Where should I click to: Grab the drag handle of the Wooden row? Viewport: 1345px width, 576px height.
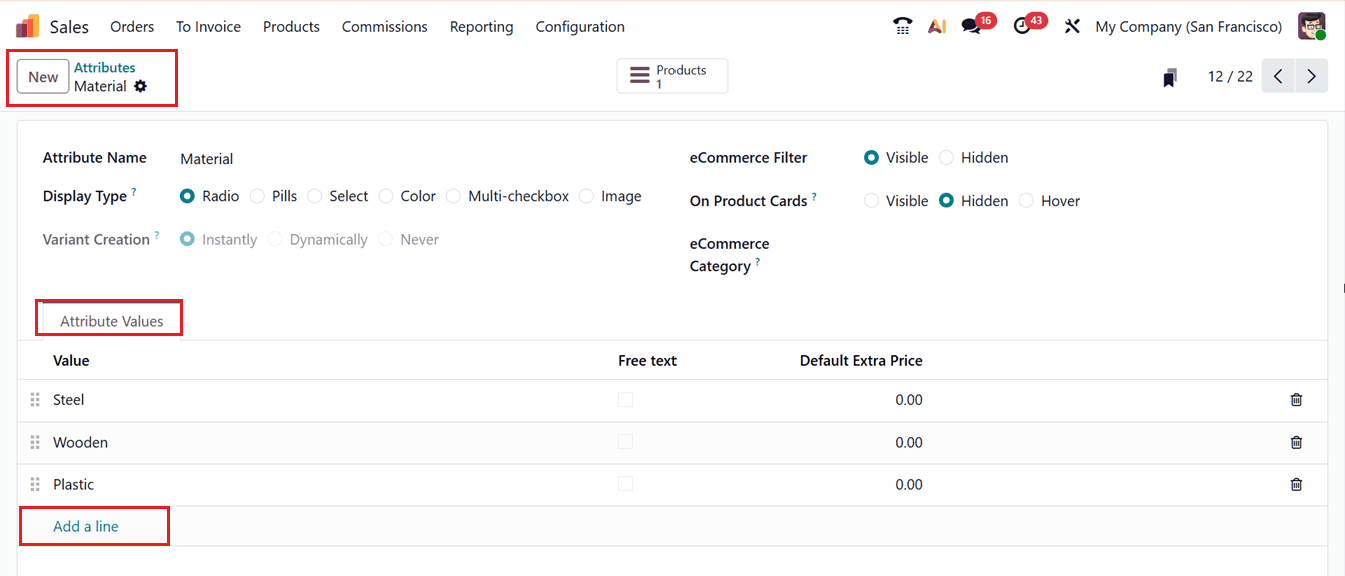[35, 441]
